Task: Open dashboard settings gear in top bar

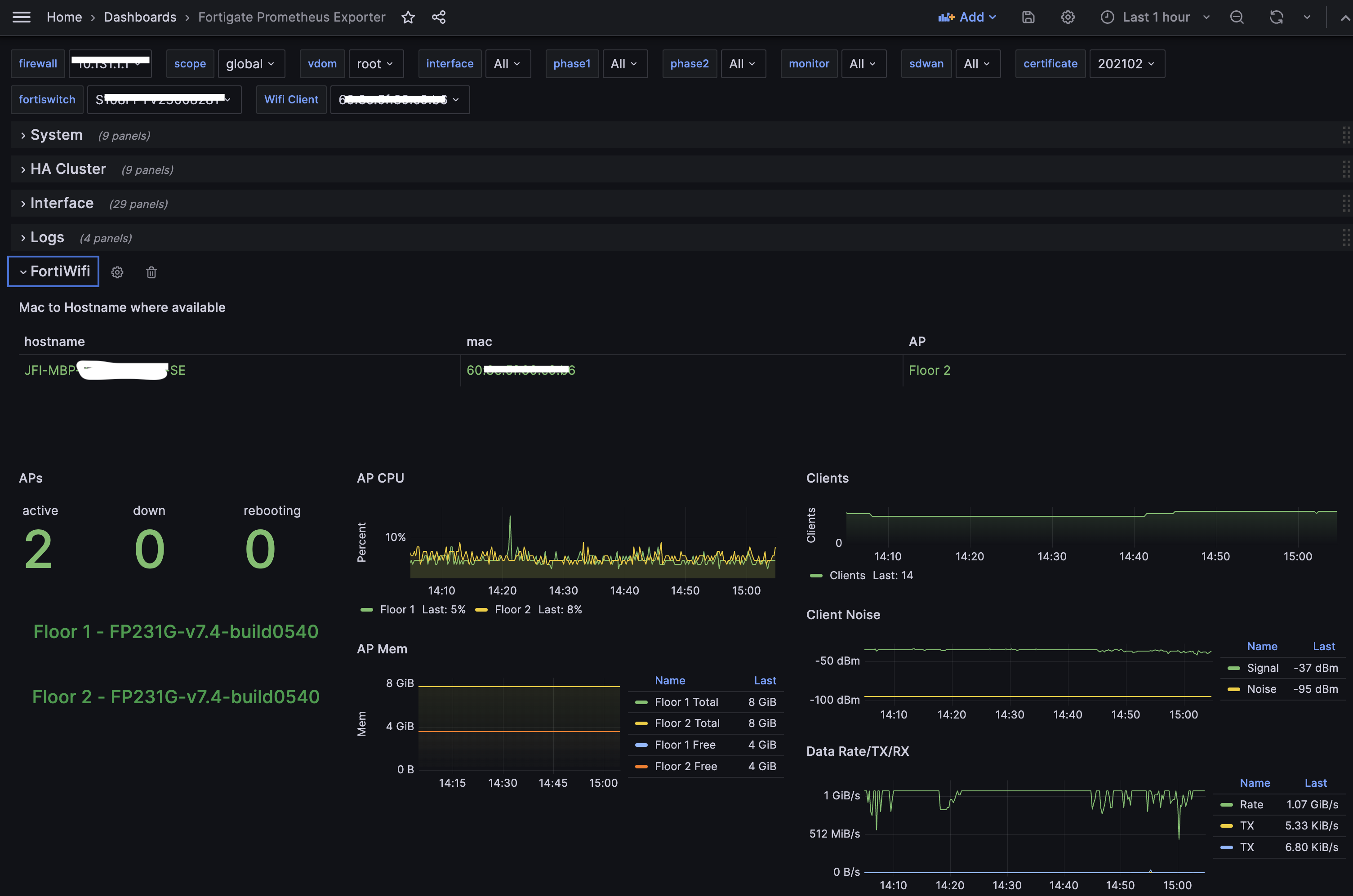Action: [1067, 17]
